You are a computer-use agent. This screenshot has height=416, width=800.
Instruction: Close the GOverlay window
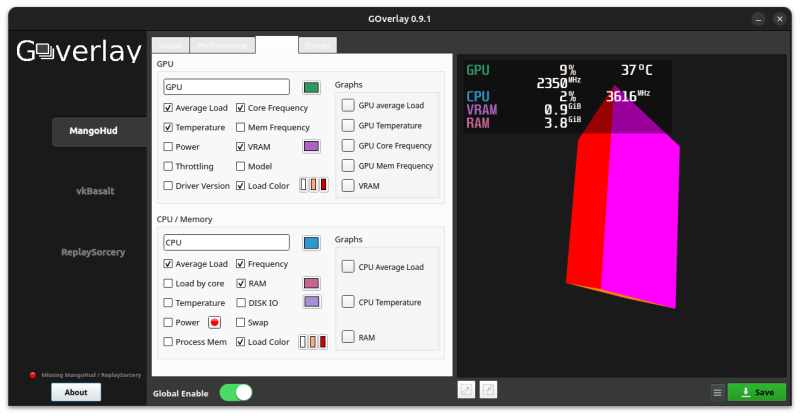780,19
